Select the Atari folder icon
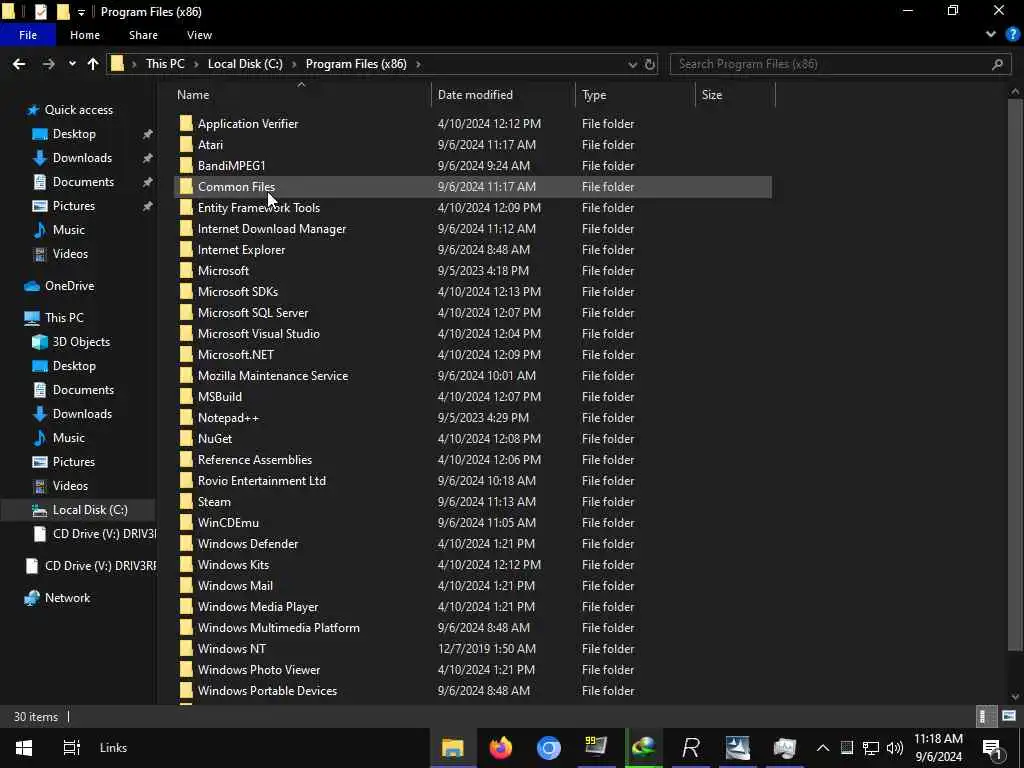Screen dimensions: 1024x768 click(x=186, y=144)
